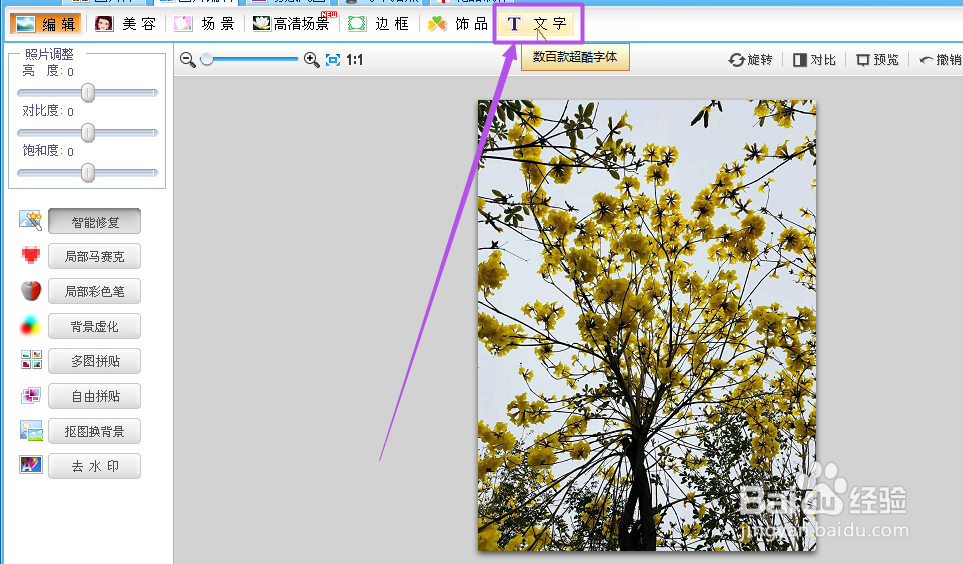Open the 编辑 (Edit) tab
The height and width of the screenshot is (564, 963).
[45, 24]
